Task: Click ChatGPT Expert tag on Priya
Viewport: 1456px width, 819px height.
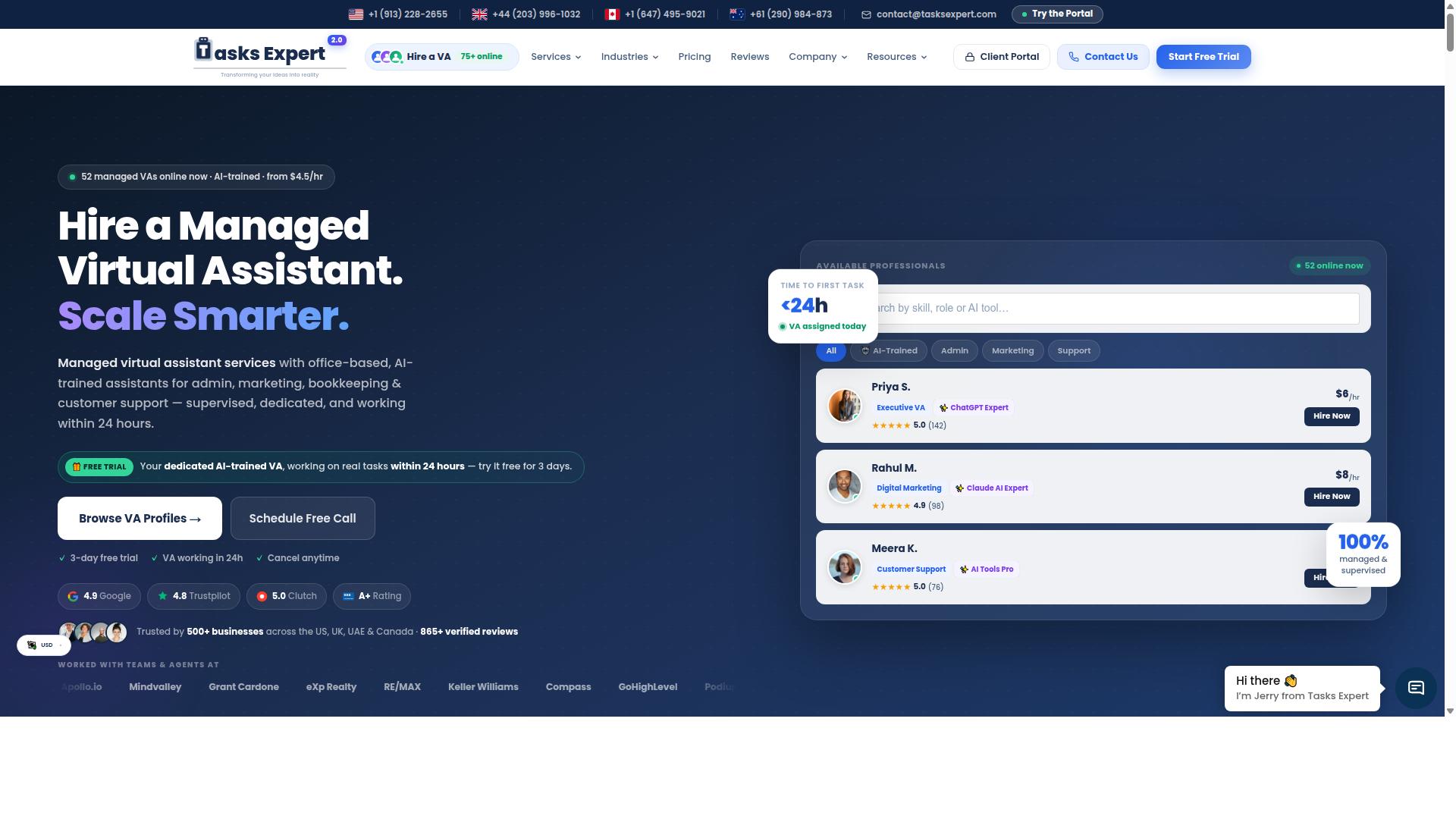Action: pos(974,408)
